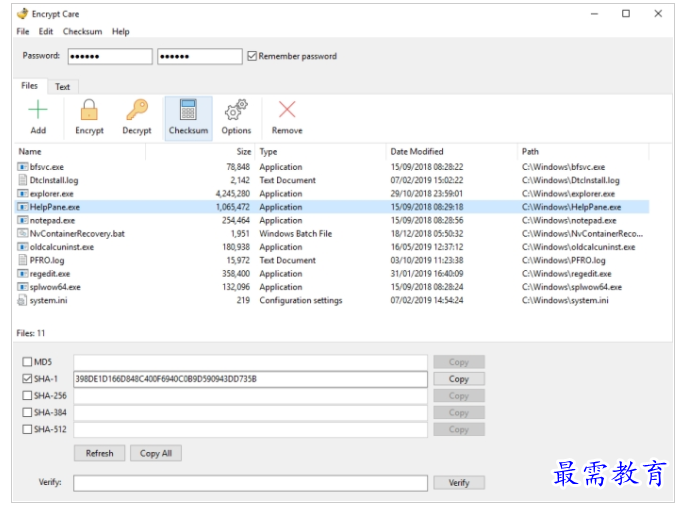Click the DtcInstall.log document icon

[22, 180]
